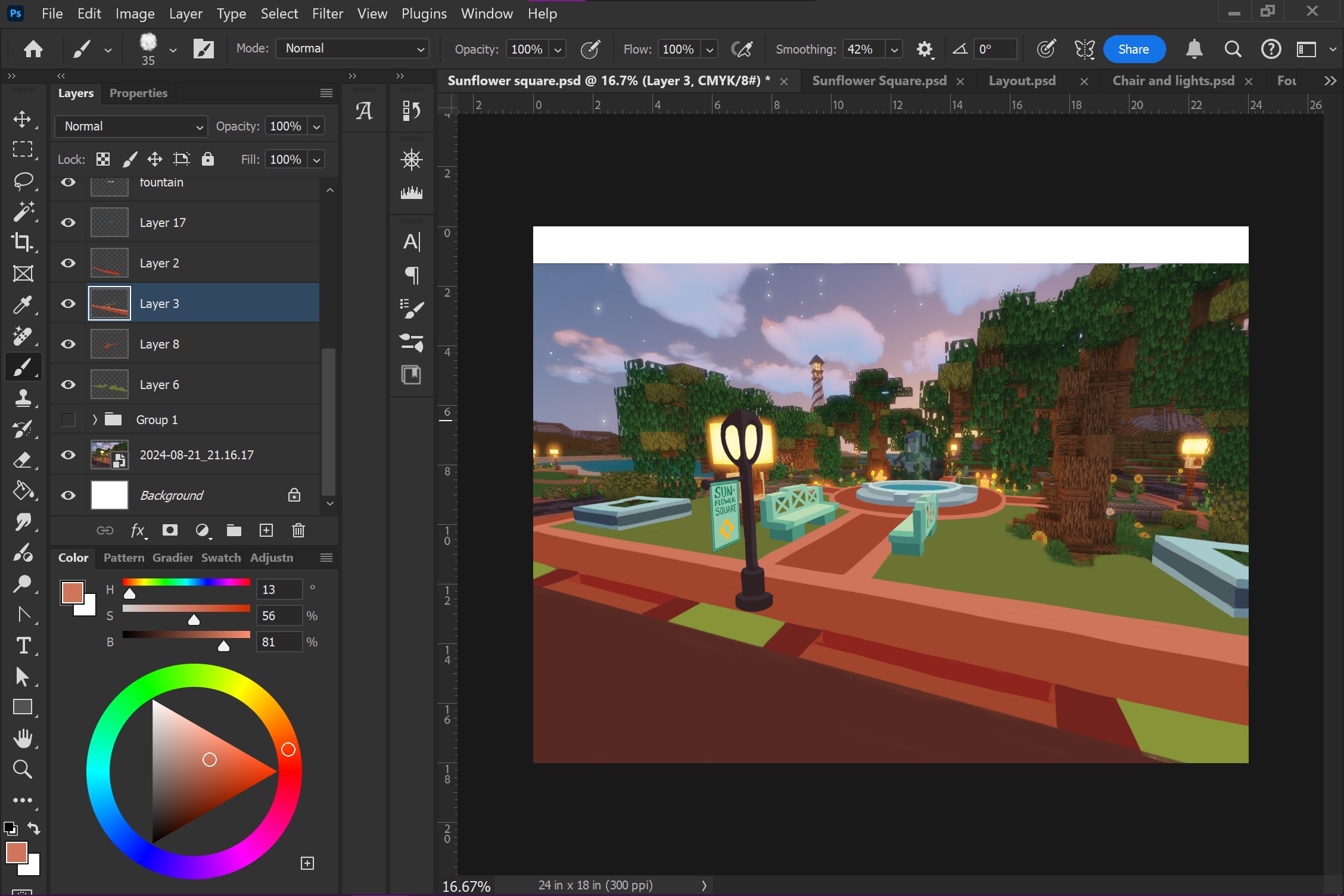Viewport: 1344px width, 896px height.
Task: Hide Layer 3 using its eye icon
Action: coord(69,303)
